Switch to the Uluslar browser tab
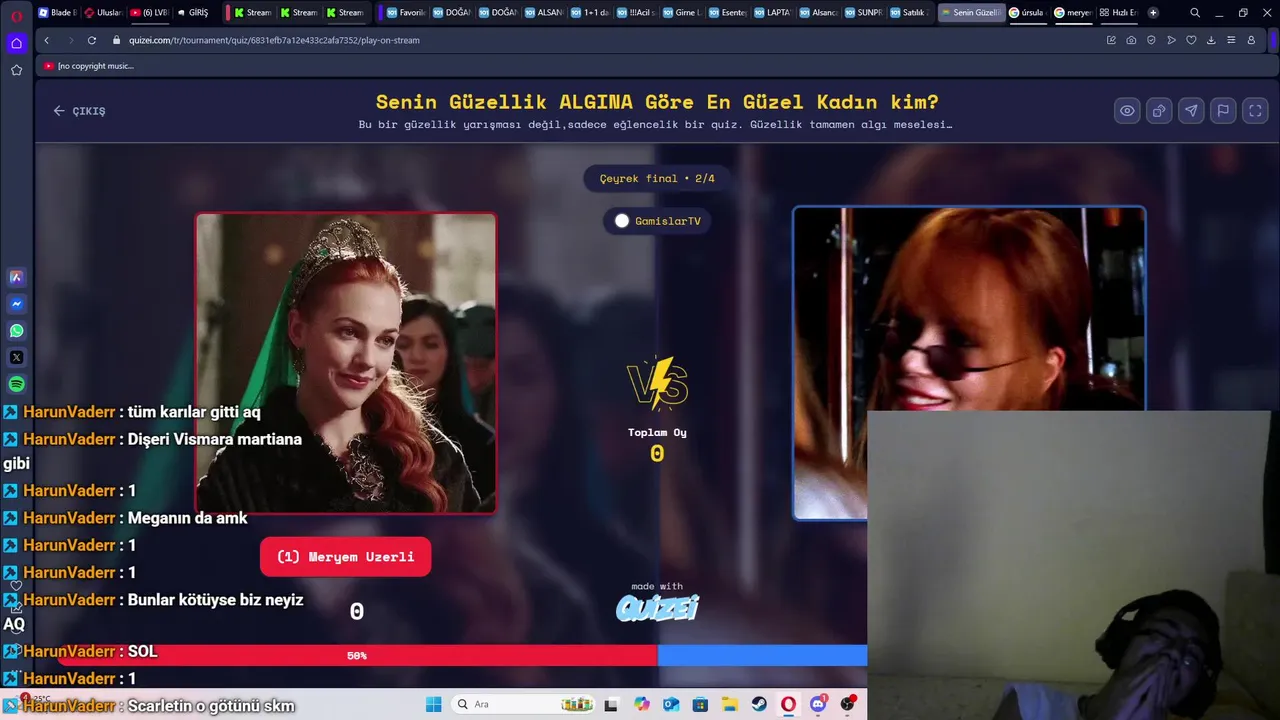1280x720 pixels. click(103, 13)
